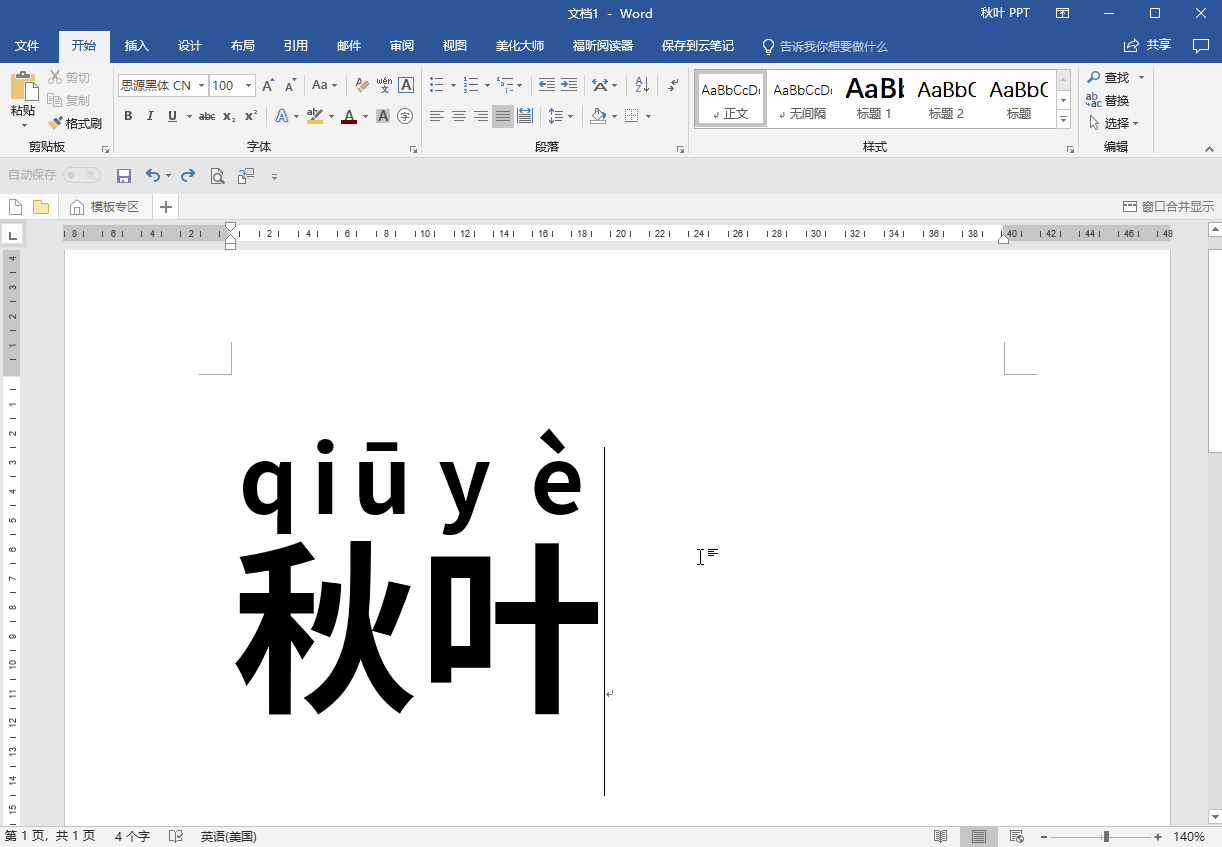Open the line spacing dropdown
Viewport: 1222px width, 847px height.
[560, 116]
